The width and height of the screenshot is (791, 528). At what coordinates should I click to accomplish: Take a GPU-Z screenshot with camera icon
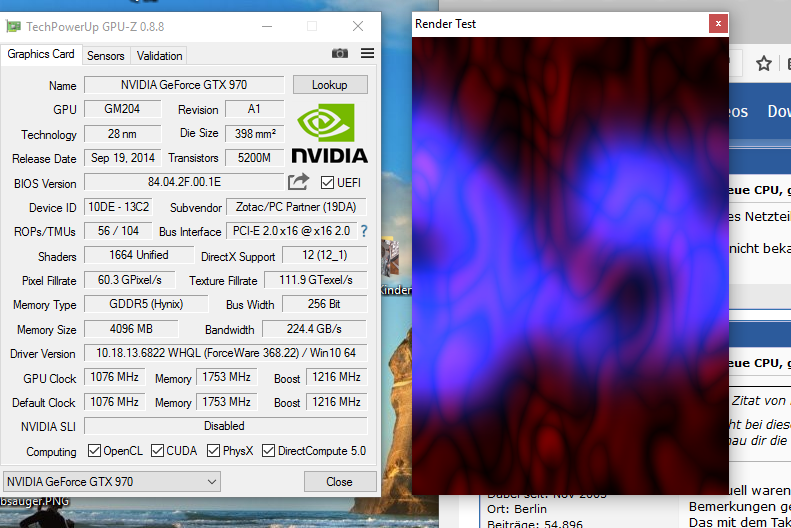(340, 53)
